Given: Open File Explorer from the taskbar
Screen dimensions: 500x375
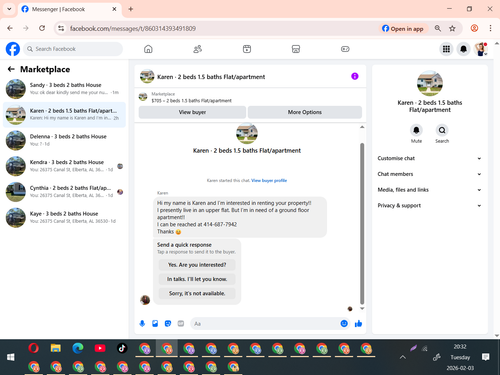Looking at the screenshot, I should pyautogui.click(x=56, y=348).
